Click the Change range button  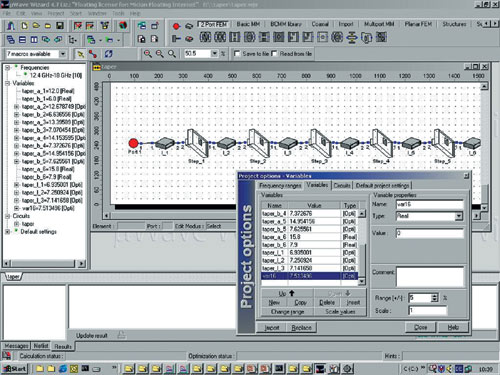click(287, 312)
